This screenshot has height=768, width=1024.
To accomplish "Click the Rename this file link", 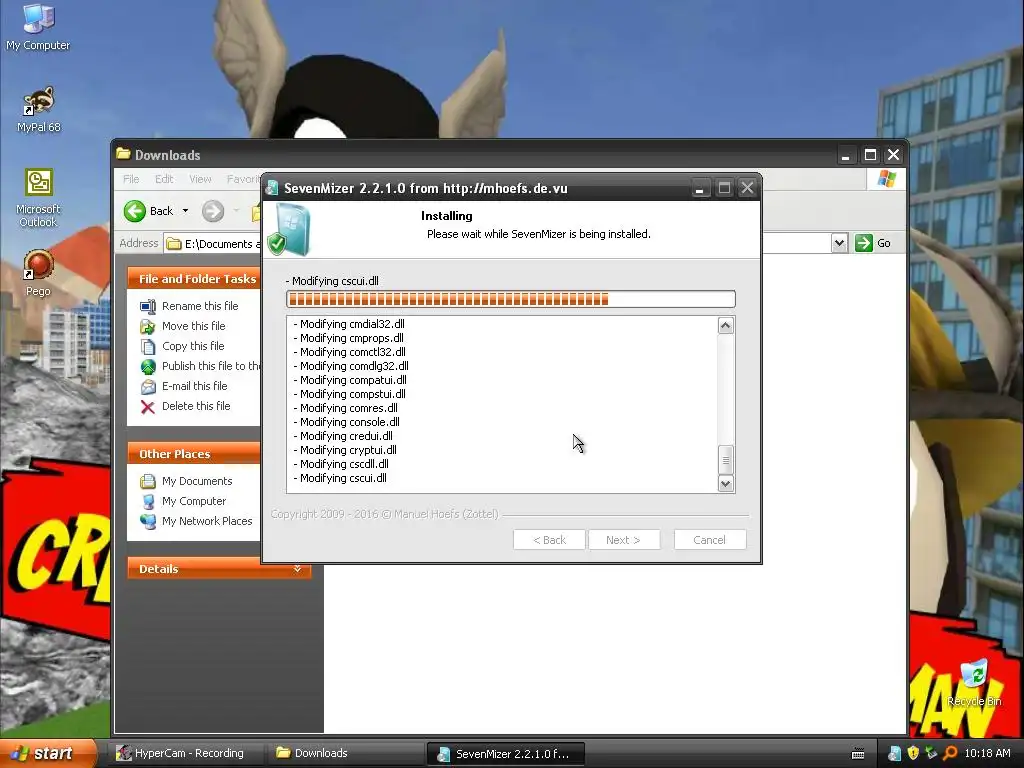I will (200, 306).
